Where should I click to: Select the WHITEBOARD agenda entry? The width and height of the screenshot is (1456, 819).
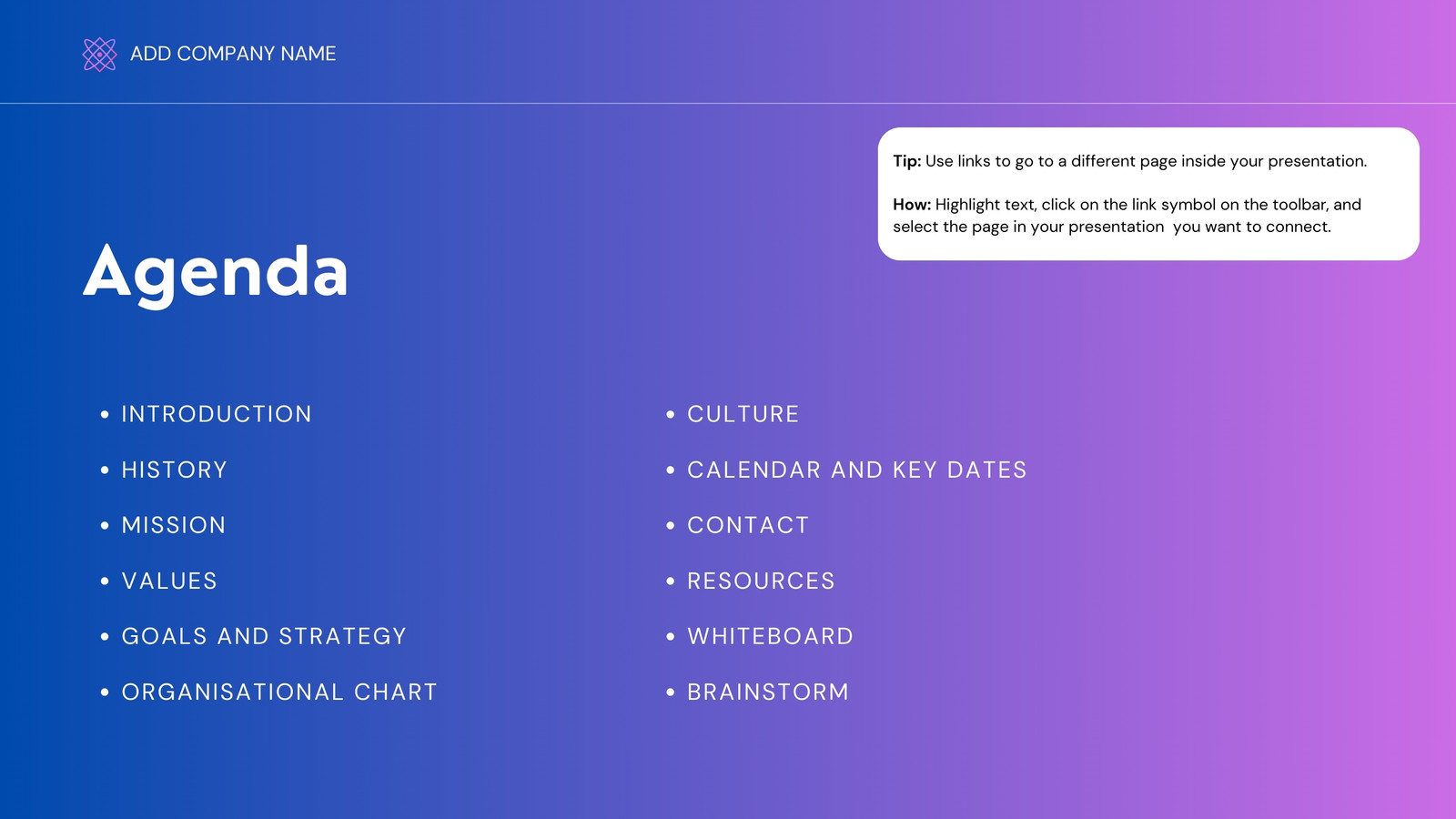click(770, 636)
